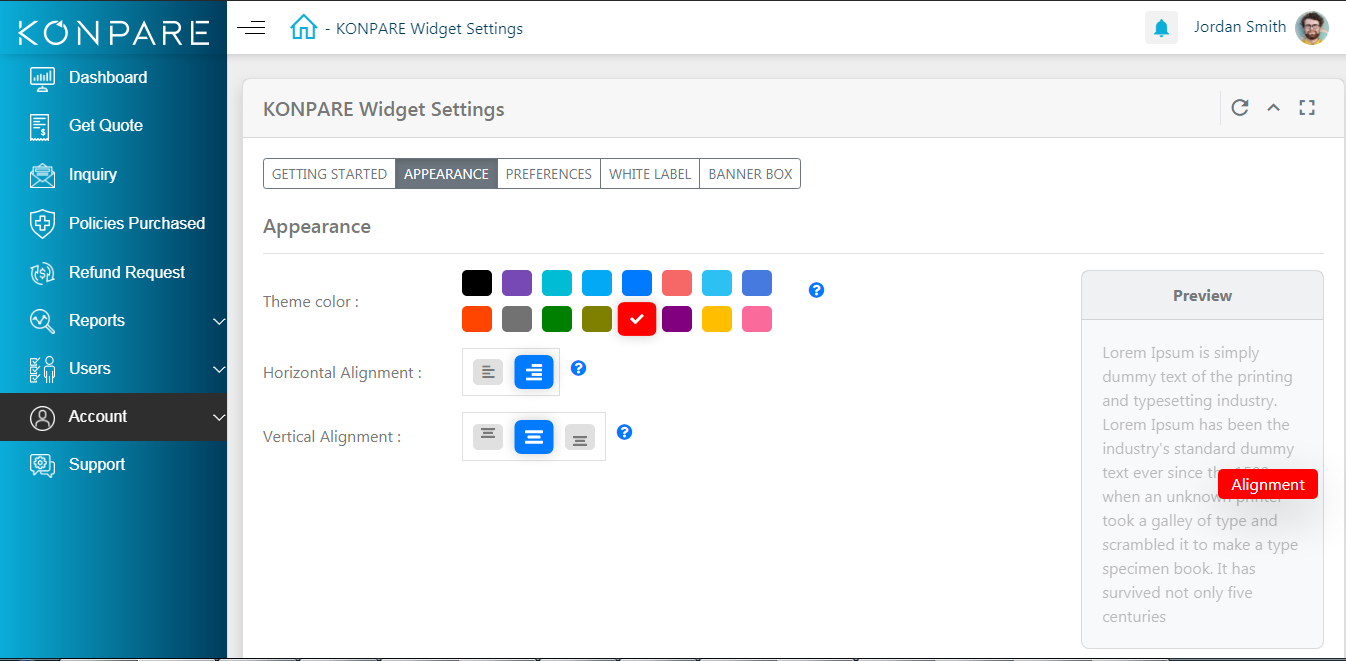
Task: Click the Vertical Alignment help icon
Action: tap(625, 432)
